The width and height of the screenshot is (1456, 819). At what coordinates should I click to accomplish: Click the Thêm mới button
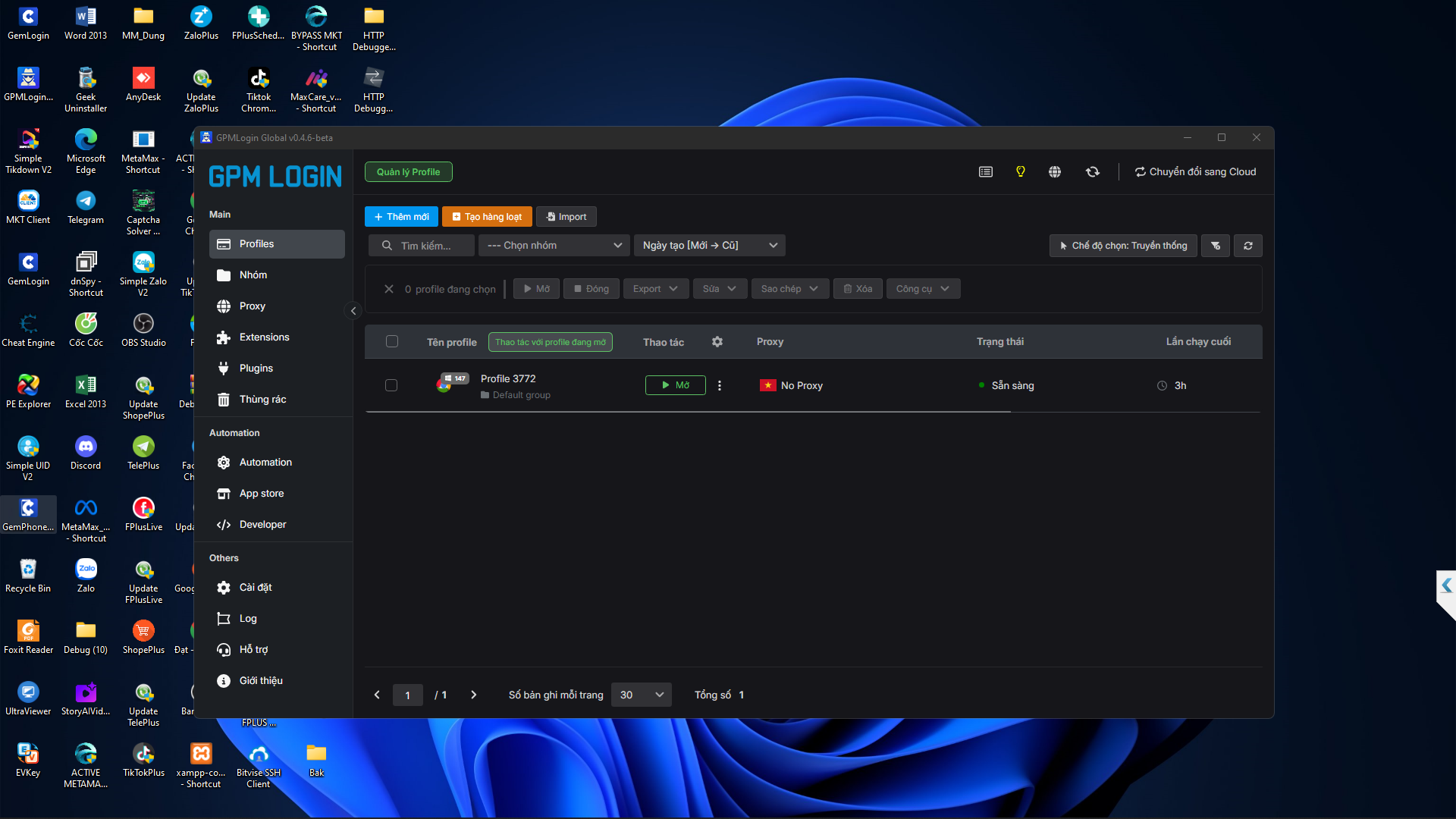coord(401,217)
